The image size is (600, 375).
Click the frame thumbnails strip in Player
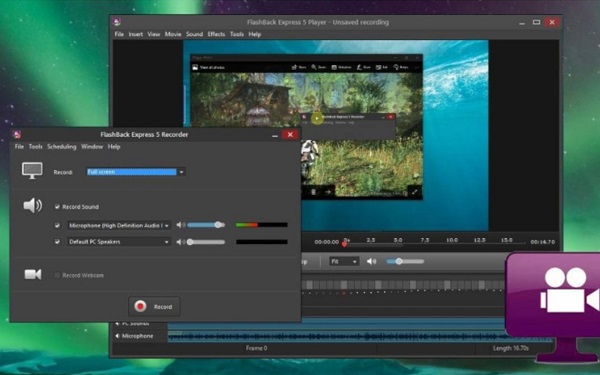coord(403,285)
